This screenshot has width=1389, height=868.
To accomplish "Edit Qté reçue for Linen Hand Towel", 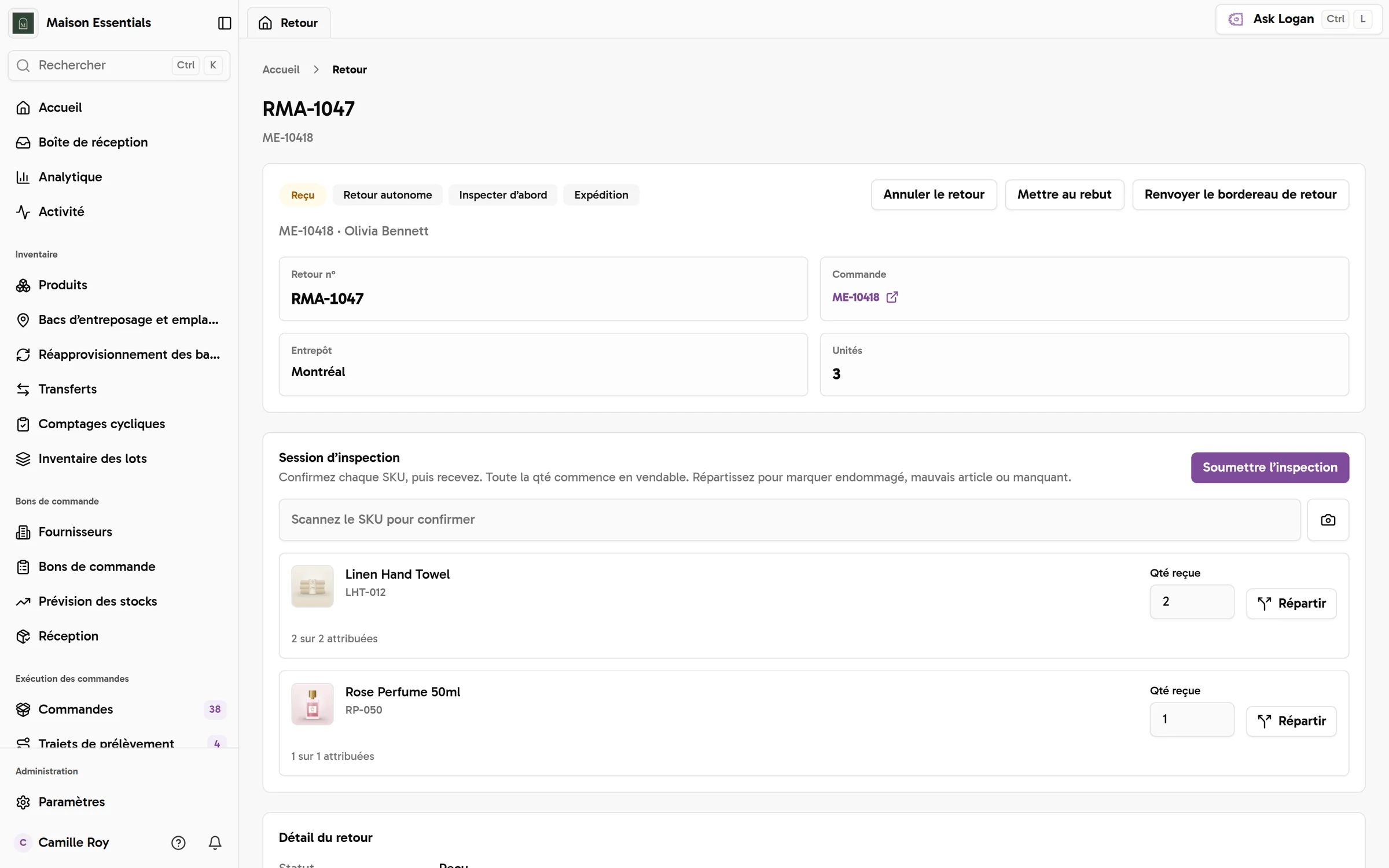I will (1192, 602).
